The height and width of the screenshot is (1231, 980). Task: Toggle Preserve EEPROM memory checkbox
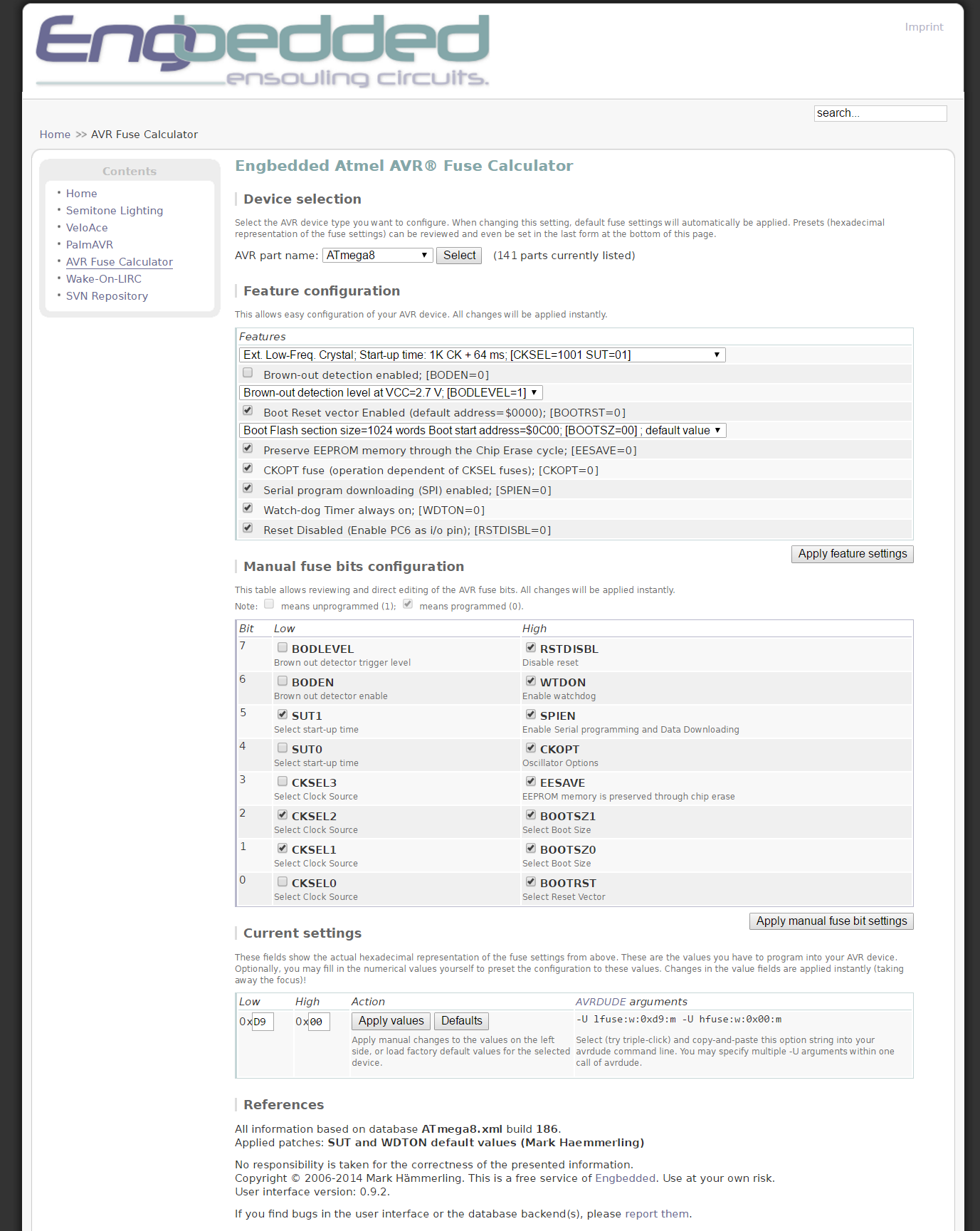pyautogui.click(x=248, y=449)
